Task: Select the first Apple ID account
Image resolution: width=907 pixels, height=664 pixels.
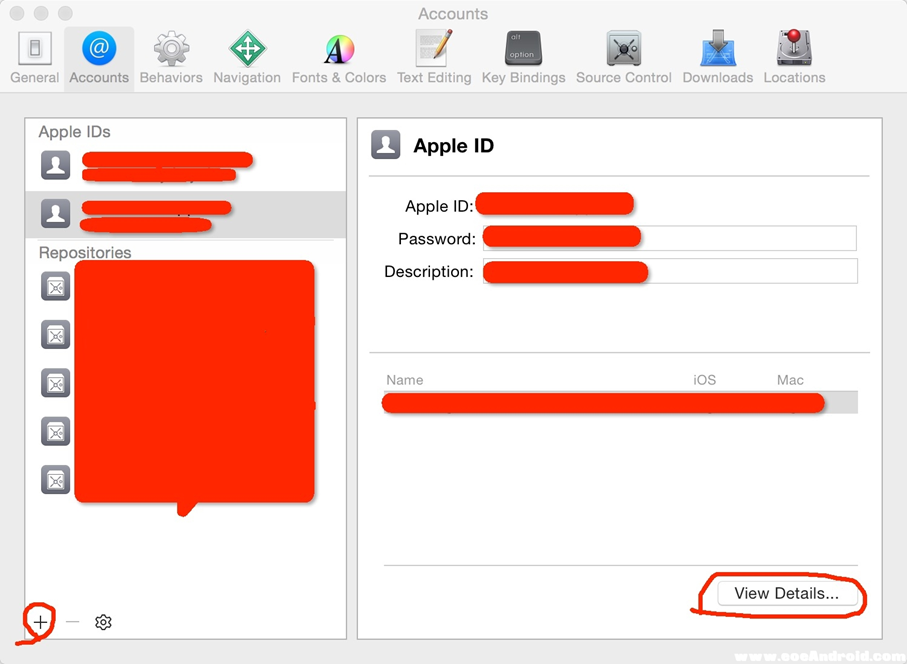Action: [185, 165]
